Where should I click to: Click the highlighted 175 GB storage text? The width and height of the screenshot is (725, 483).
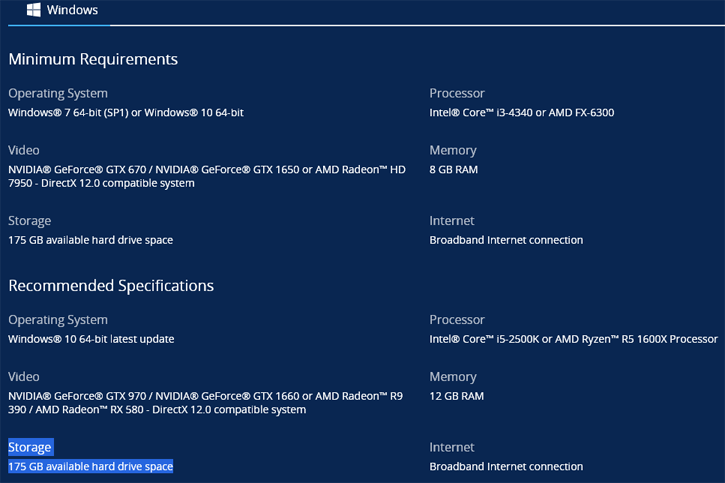click(90, 466)
